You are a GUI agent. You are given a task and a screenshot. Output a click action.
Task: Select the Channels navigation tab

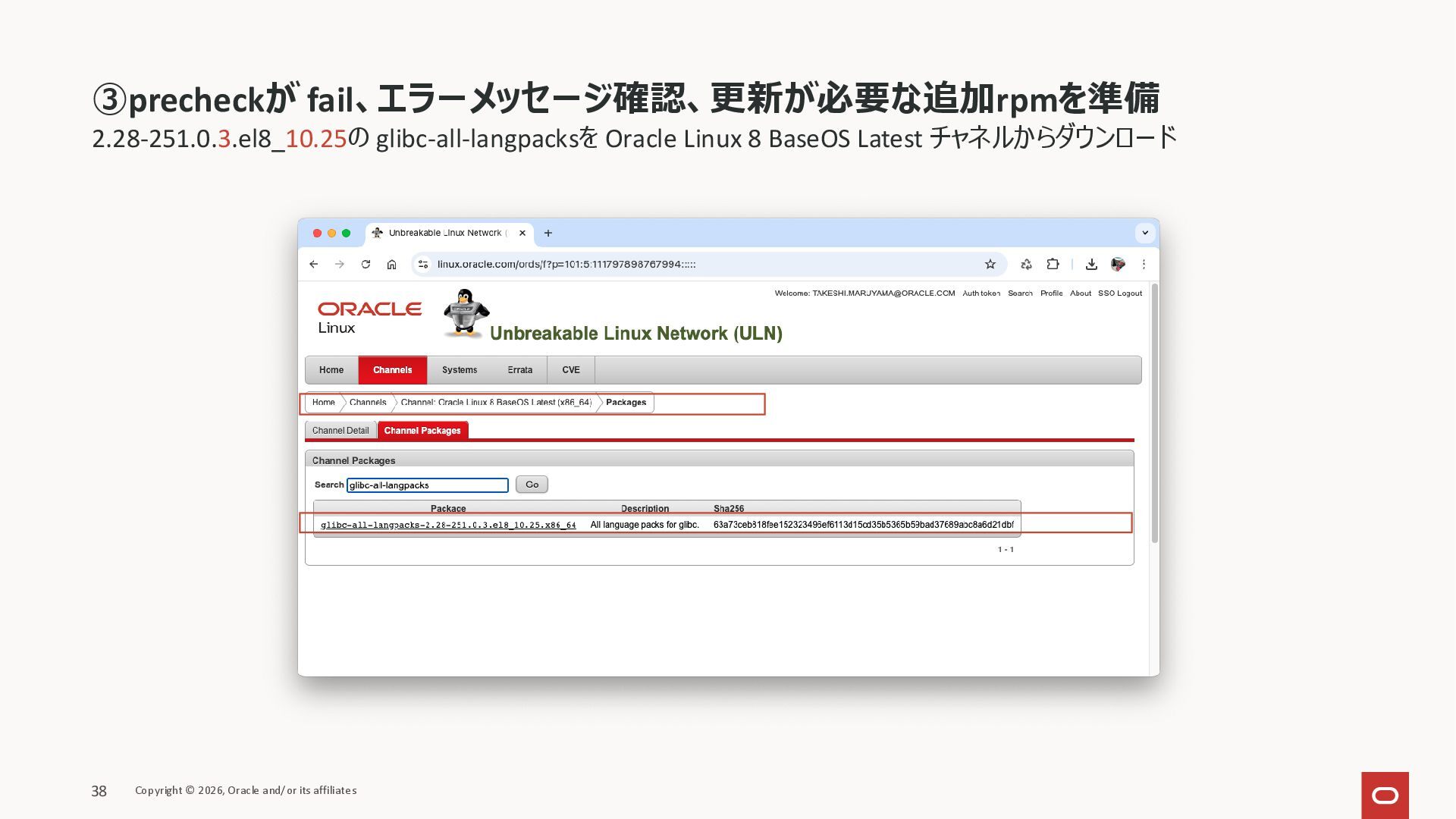coord(392,370)
